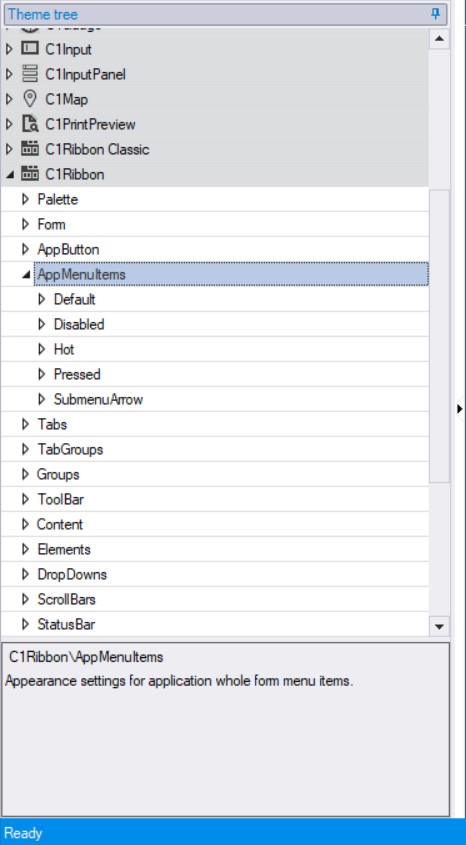This screenshot has height=845, width=466.
Task: Click the C1Ribbon Classic icon
Action: [x=30, y=149]
